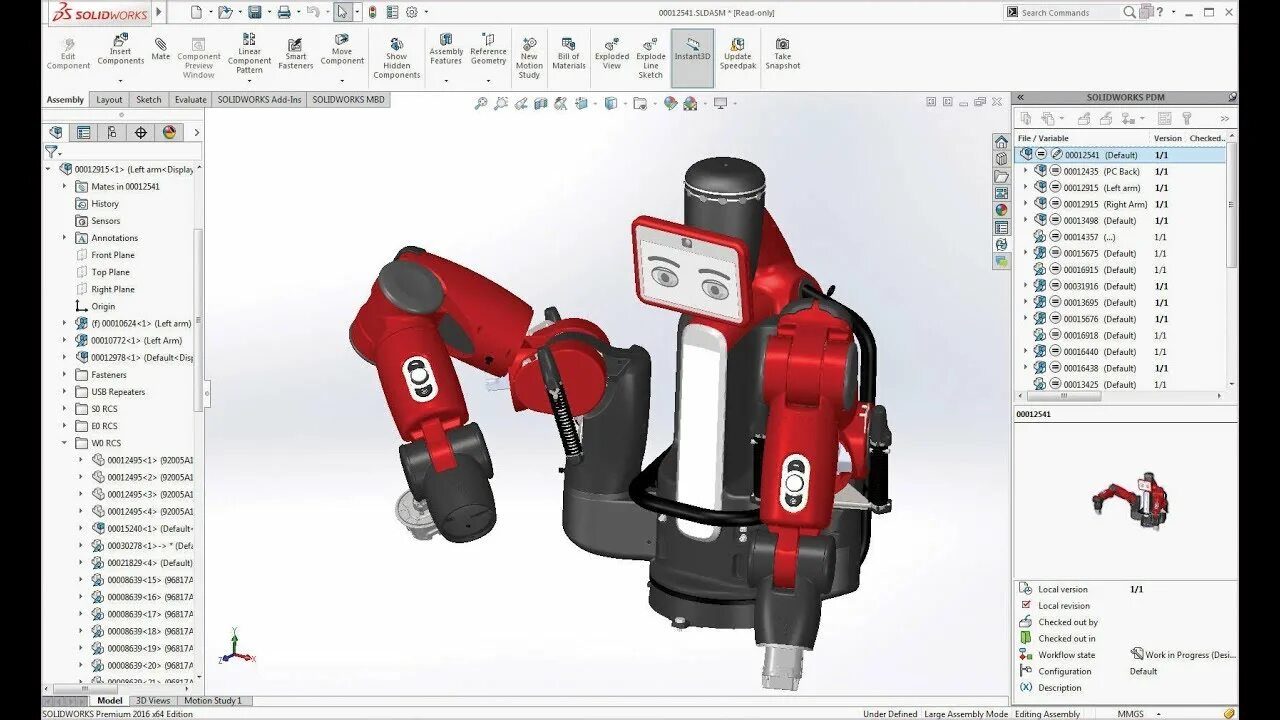Click the robot preview thumbnail in PDM
This screenshot has width=1280, height=720.
coord(1131,499)
